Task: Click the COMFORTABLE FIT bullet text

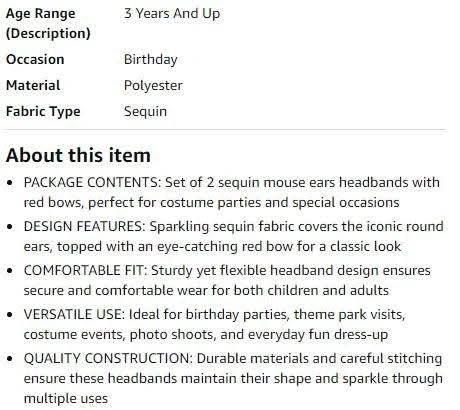Action: (x=227, y=280)
